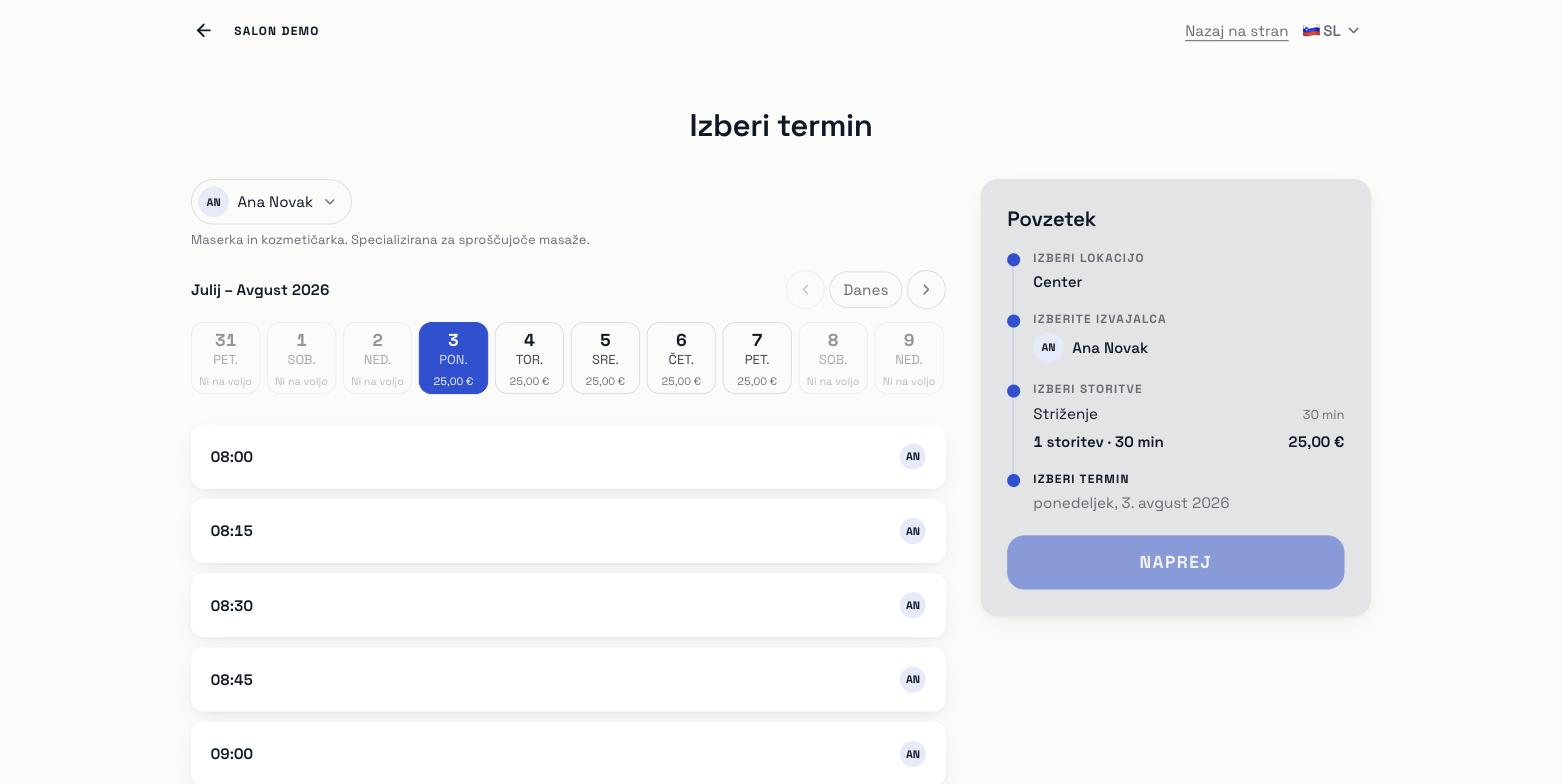Go to next week with right chevron
Screen dimensions: 1562x784
[926, 290]
